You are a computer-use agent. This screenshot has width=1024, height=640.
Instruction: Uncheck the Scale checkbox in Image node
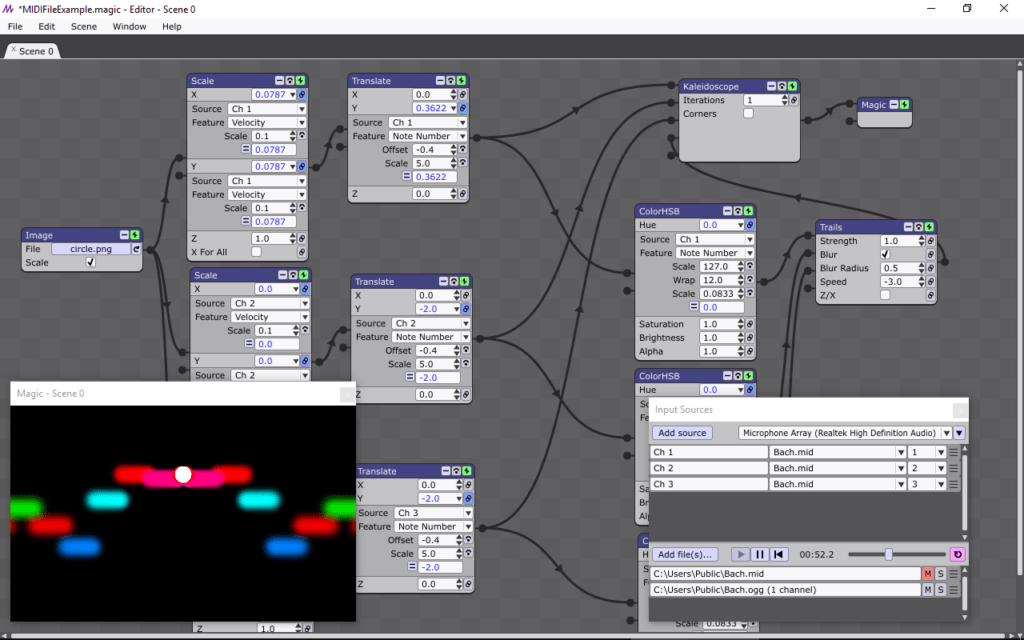(x=91, y=263)
